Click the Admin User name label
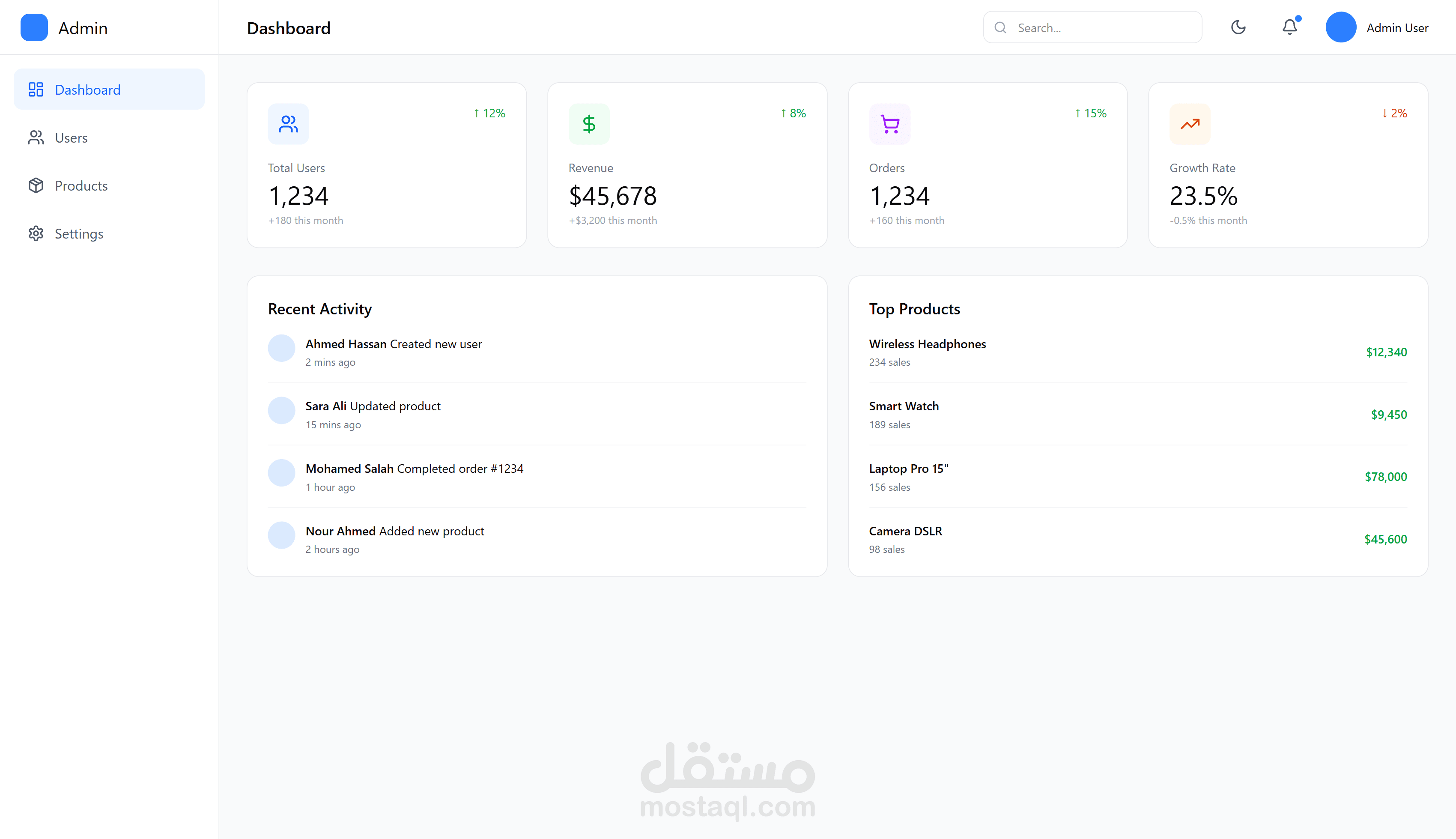 1396,28
